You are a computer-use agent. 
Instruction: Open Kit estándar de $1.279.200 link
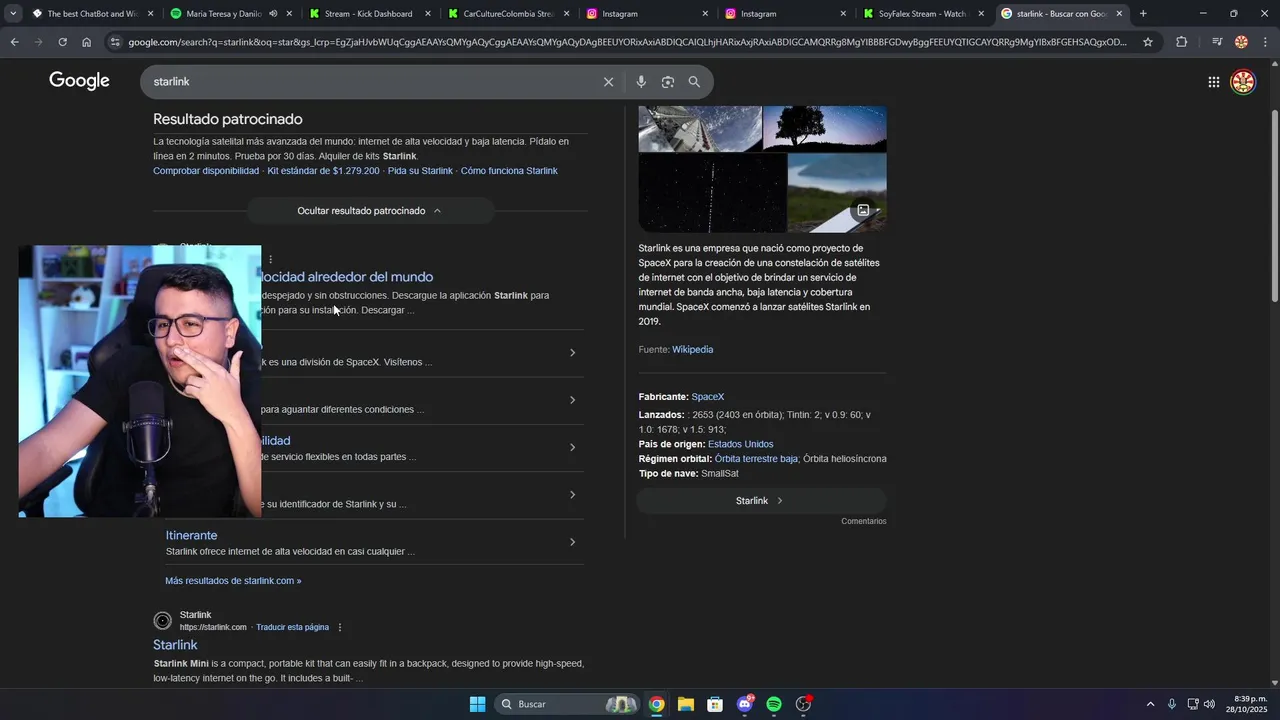pos(323,171)
